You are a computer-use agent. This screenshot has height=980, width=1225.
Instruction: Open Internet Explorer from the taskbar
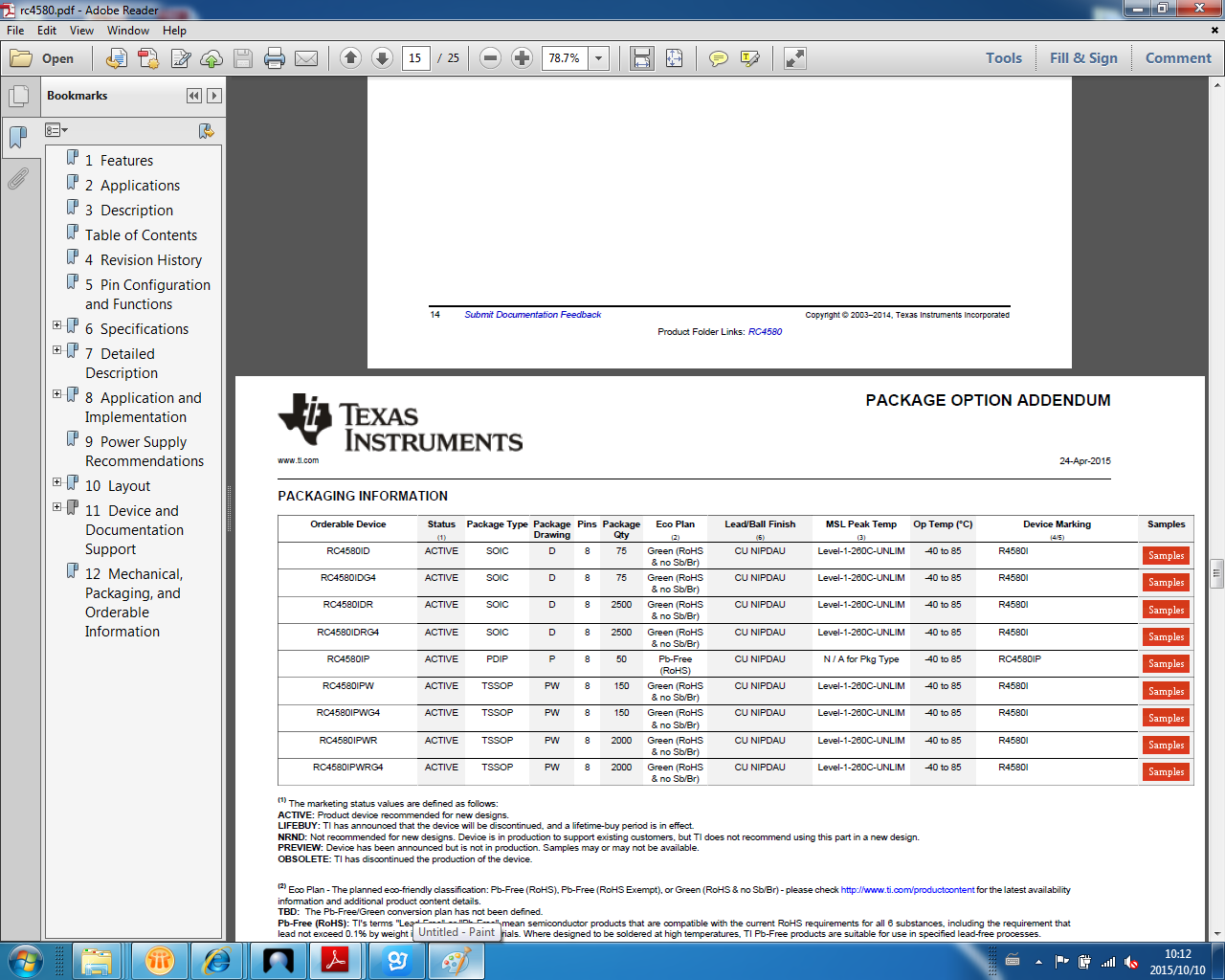click(x=217, y=960)
